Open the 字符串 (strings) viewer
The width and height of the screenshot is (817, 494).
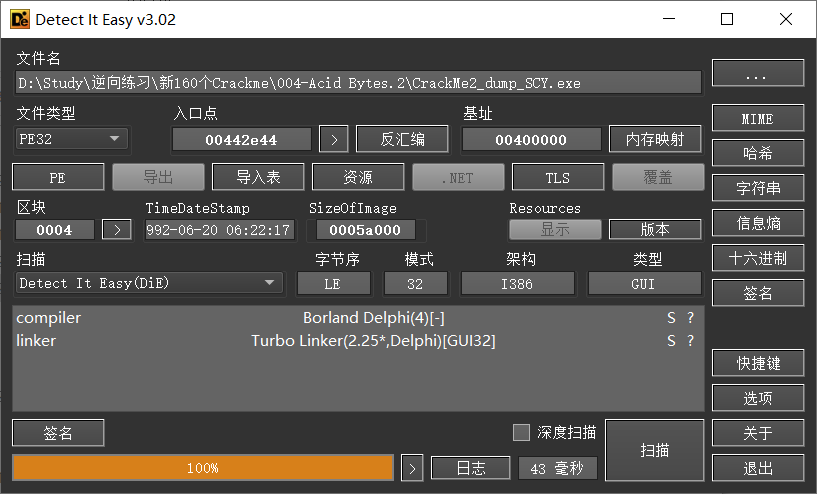coord(758,188)
